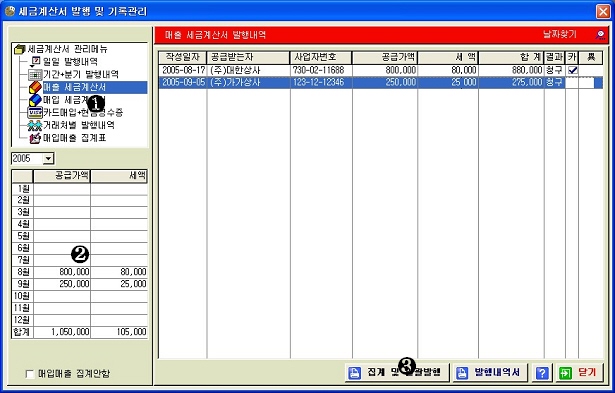Uncheck the 카 checkbox for (주)대한상사
The image size is (615, 393).
click(x=573, y=70)
